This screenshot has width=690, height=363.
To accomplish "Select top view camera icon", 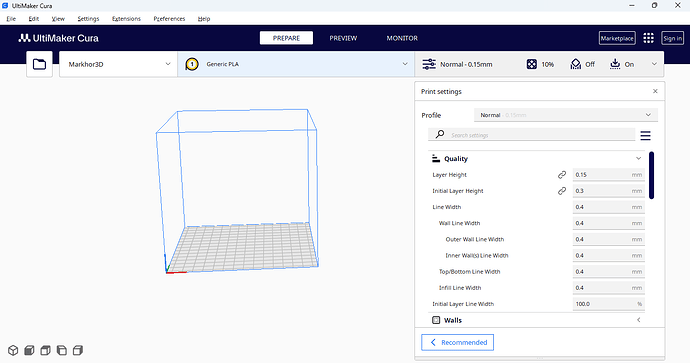I will (x=45, y=350).
